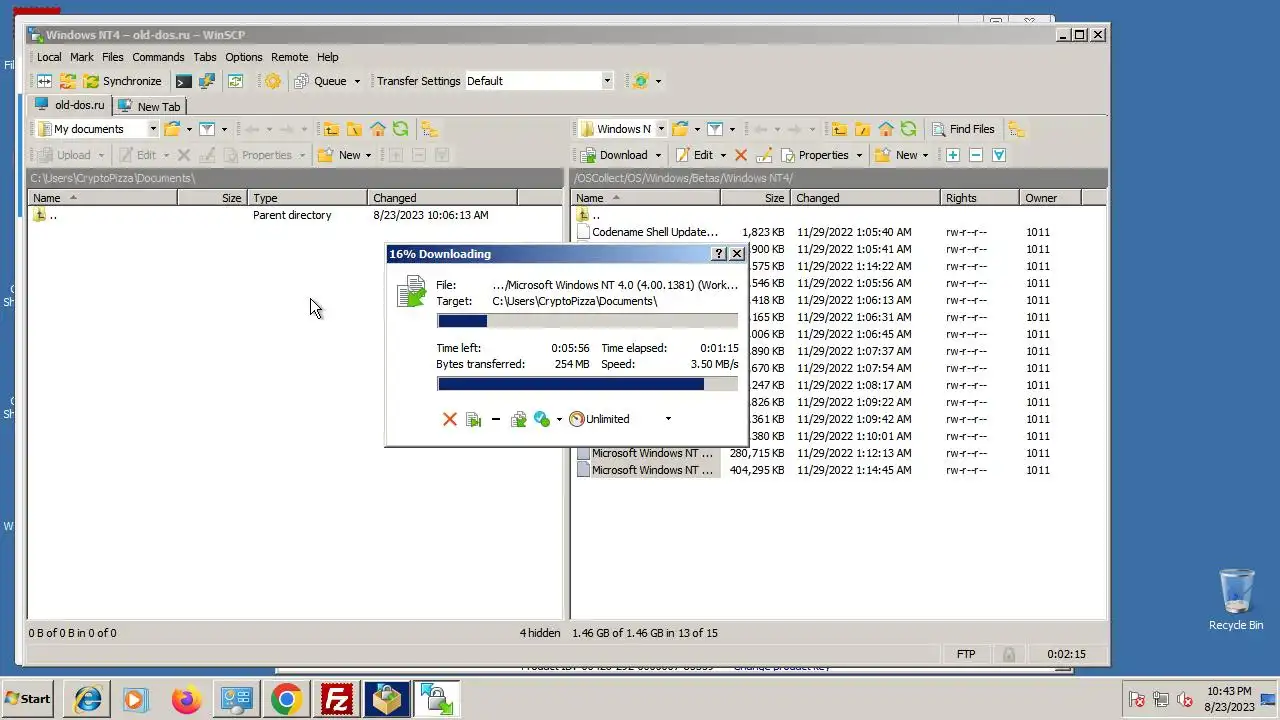Click the remote Download button

click(613, 155)
